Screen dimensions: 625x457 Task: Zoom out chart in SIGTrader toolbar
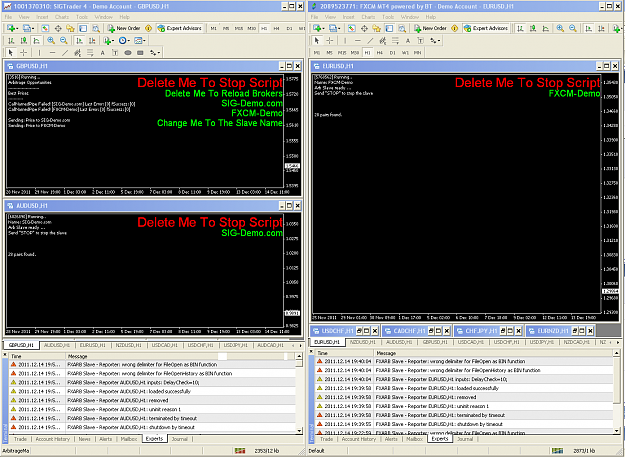(x=63, y=41)
